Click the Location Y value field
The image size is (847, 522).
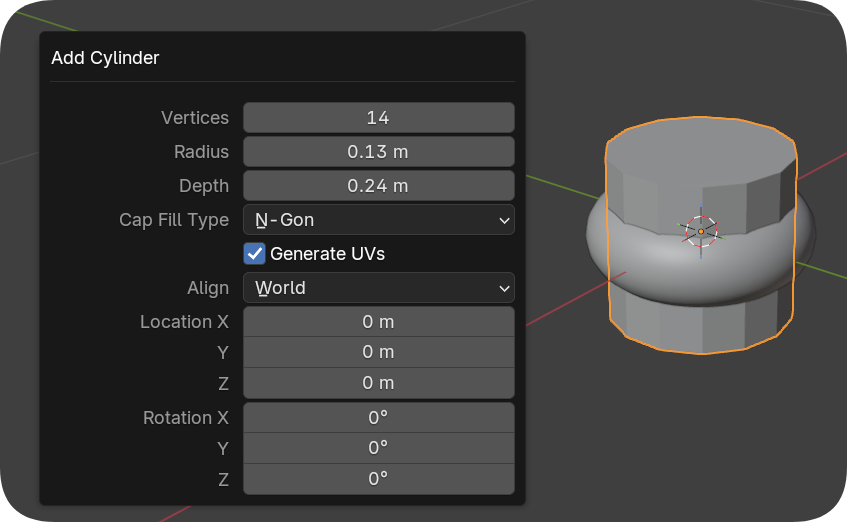tap(378, 352)
